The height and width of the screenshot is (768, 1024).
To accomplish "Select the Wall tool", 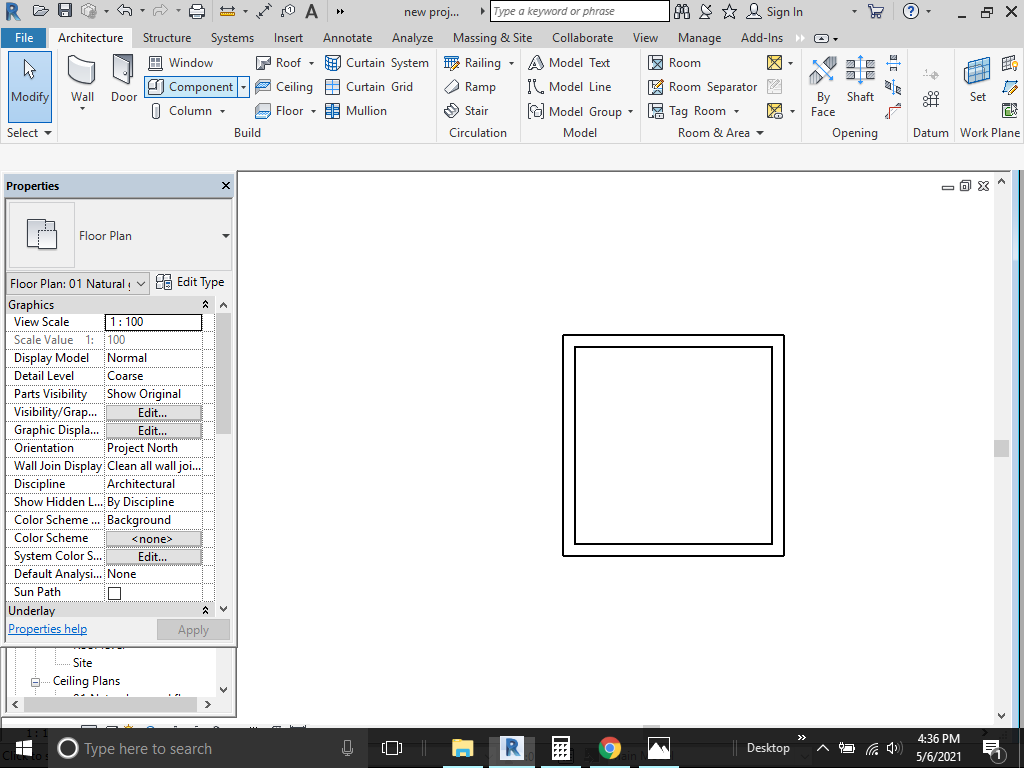I will pyautogui.click(x=82, y=81).
